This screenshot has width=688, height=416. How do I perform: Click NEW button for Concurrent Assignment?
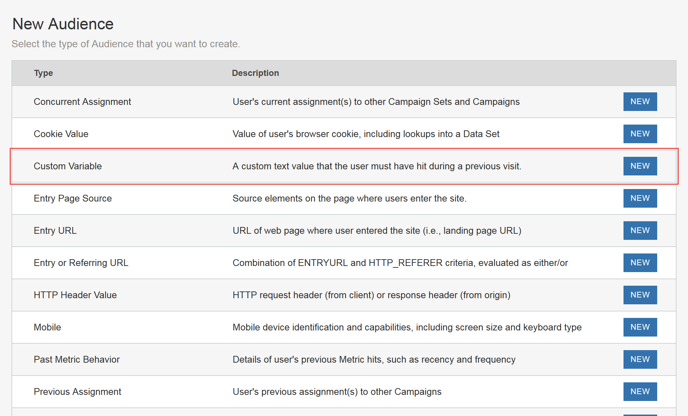(640, 101)
